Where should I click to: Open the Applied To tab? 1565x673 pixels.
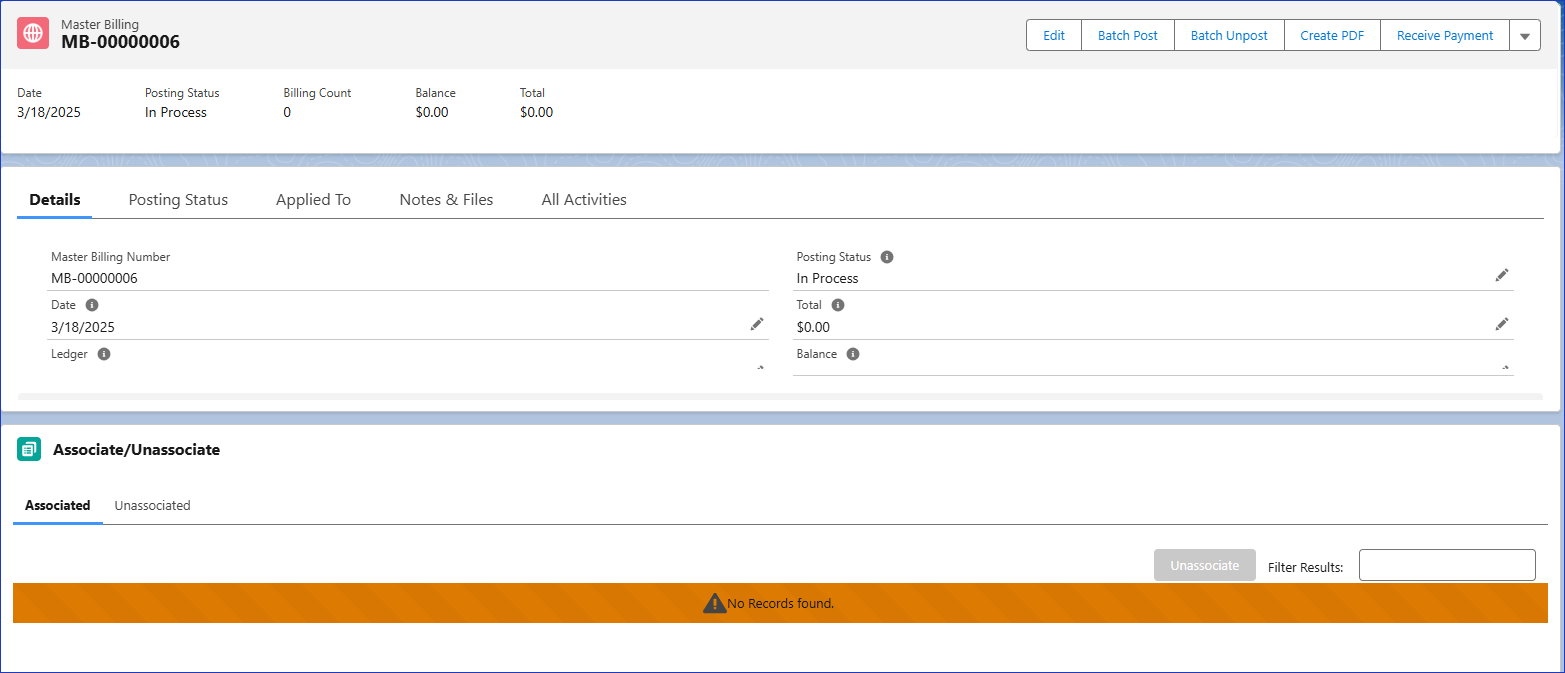[x=313, y=200]
